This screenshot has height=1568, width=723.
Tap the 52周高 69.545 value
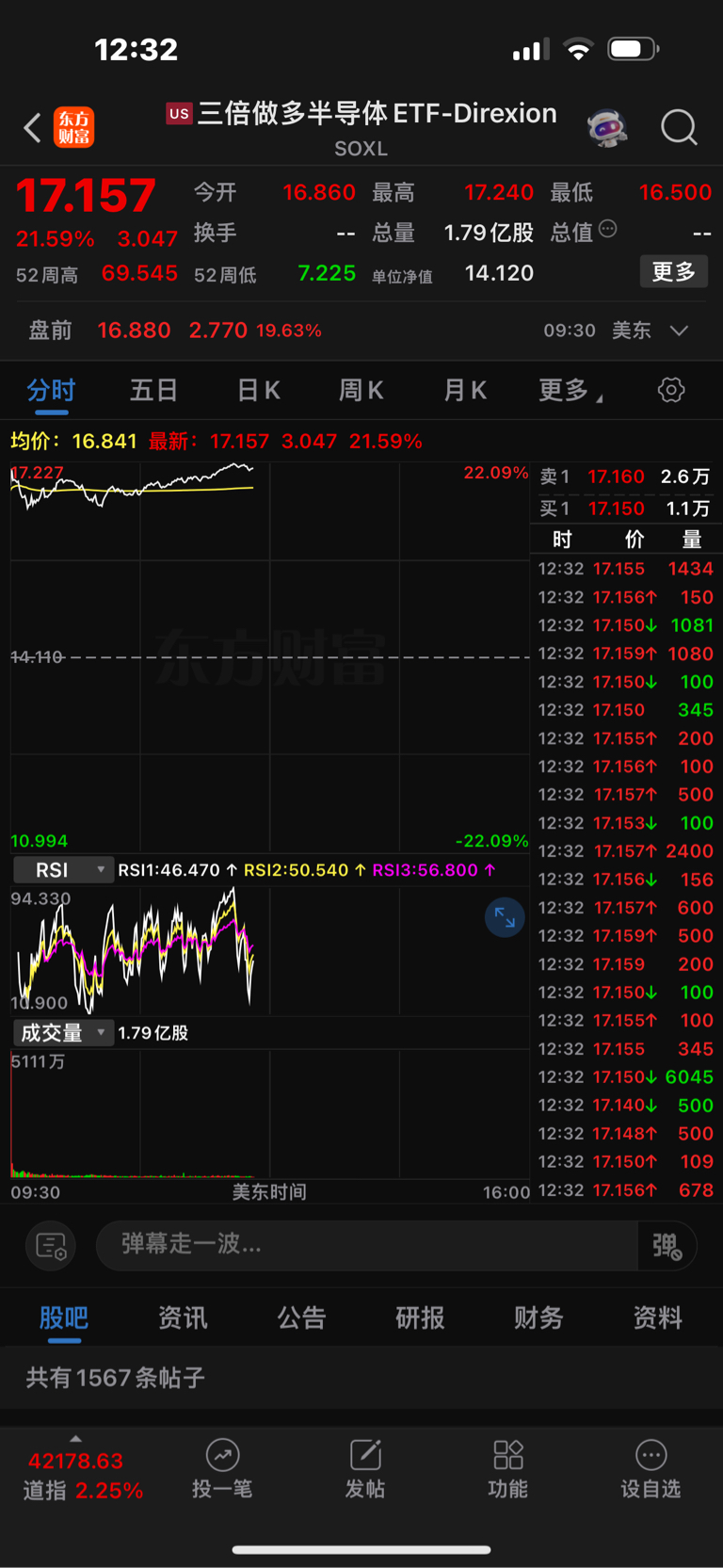tap(139, 274)
